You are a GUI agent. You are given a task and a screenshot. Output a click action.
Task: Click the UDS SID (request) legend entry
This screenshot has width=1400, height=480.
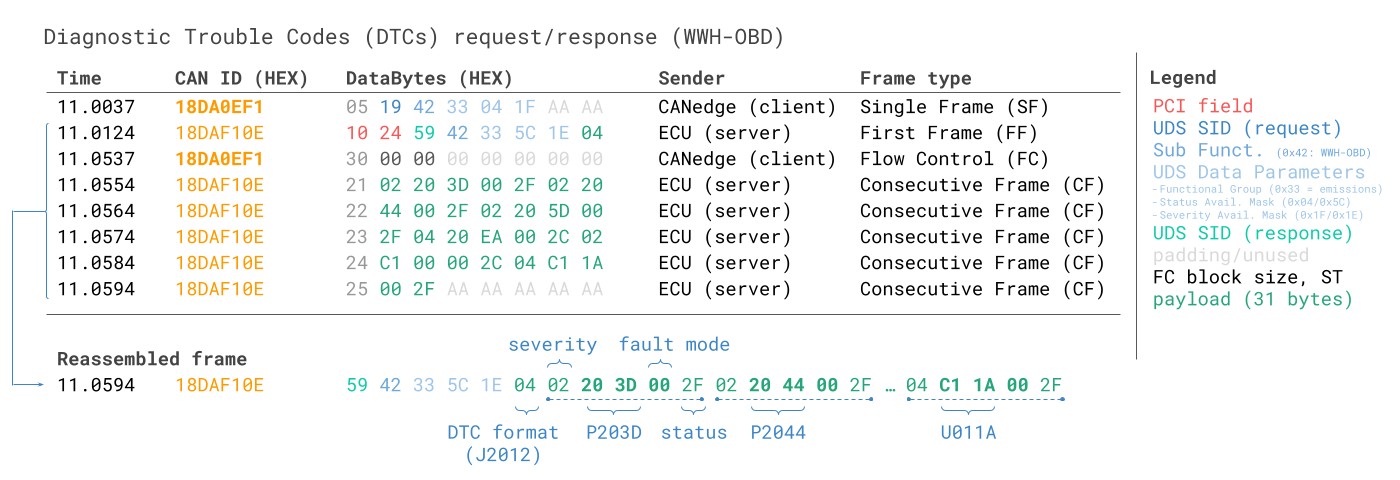pos(1247,128)
